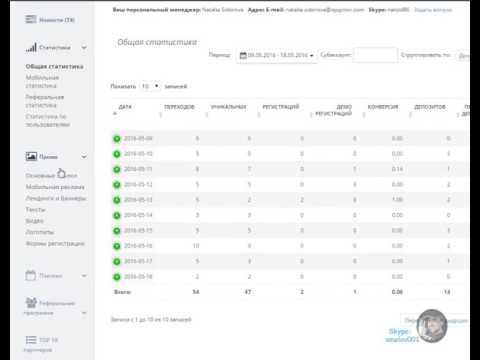Screen dimensions: 480x360
Task: Open the Группировать по dropdown
Action: pyautogui.click(x=464, y=55)
